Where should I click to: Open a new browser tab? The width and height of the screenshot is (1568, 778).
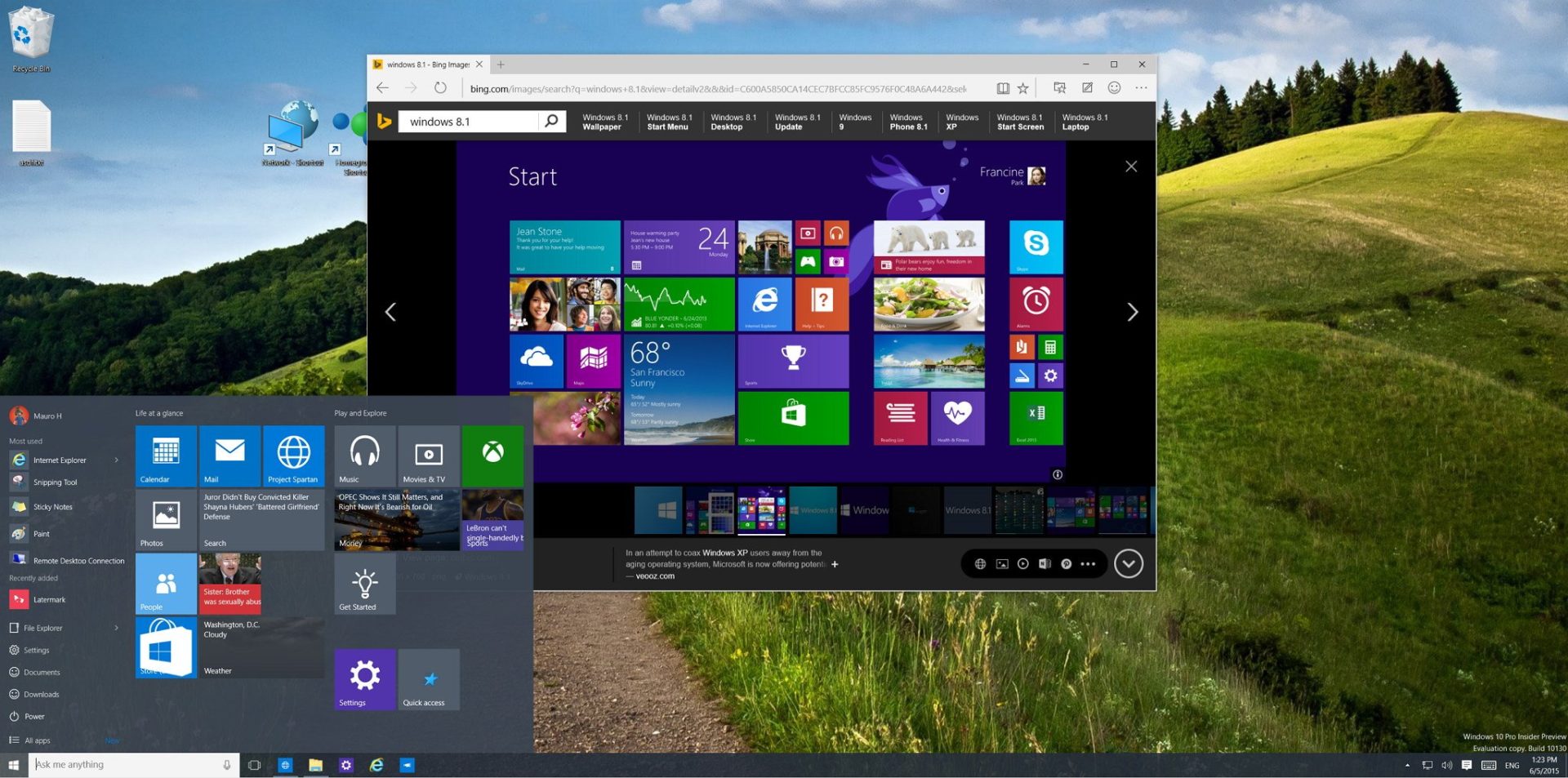(501, 64)
